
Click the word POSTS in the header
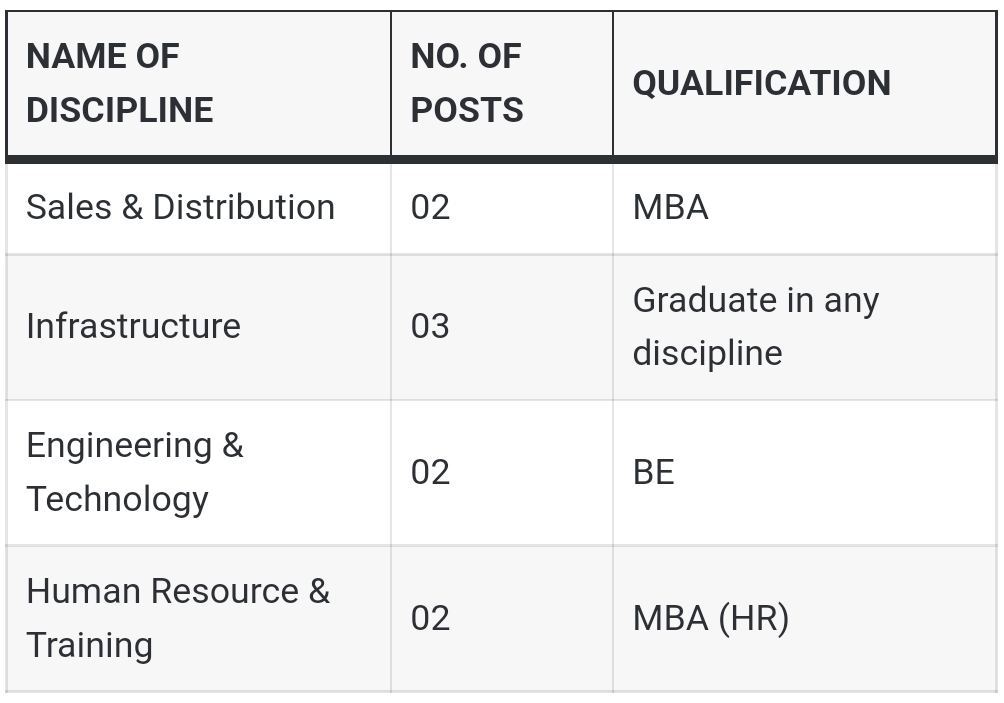467,110
